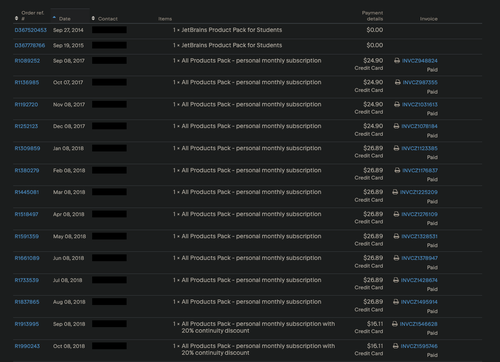
Task: Open order R1309859
Action: [x=27, y=148]
